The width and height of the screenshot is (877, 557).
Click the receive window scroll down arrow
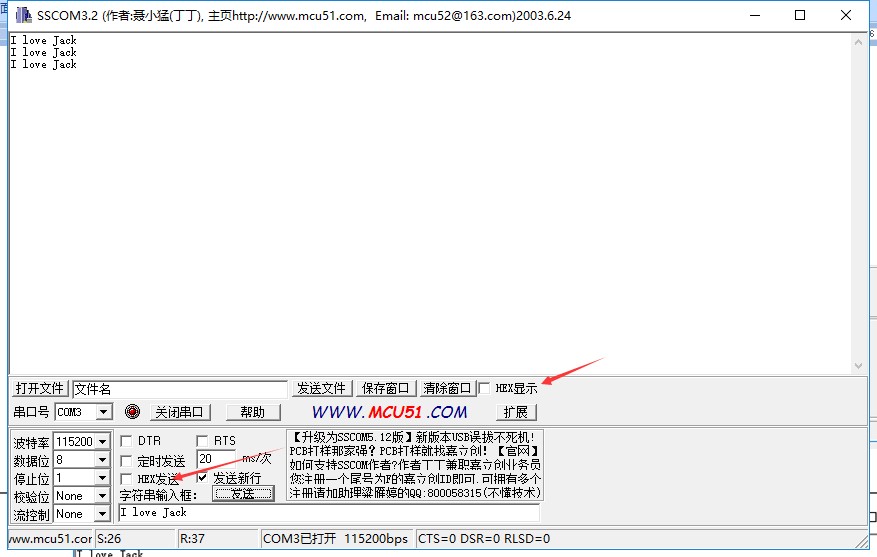click(859, 366)
